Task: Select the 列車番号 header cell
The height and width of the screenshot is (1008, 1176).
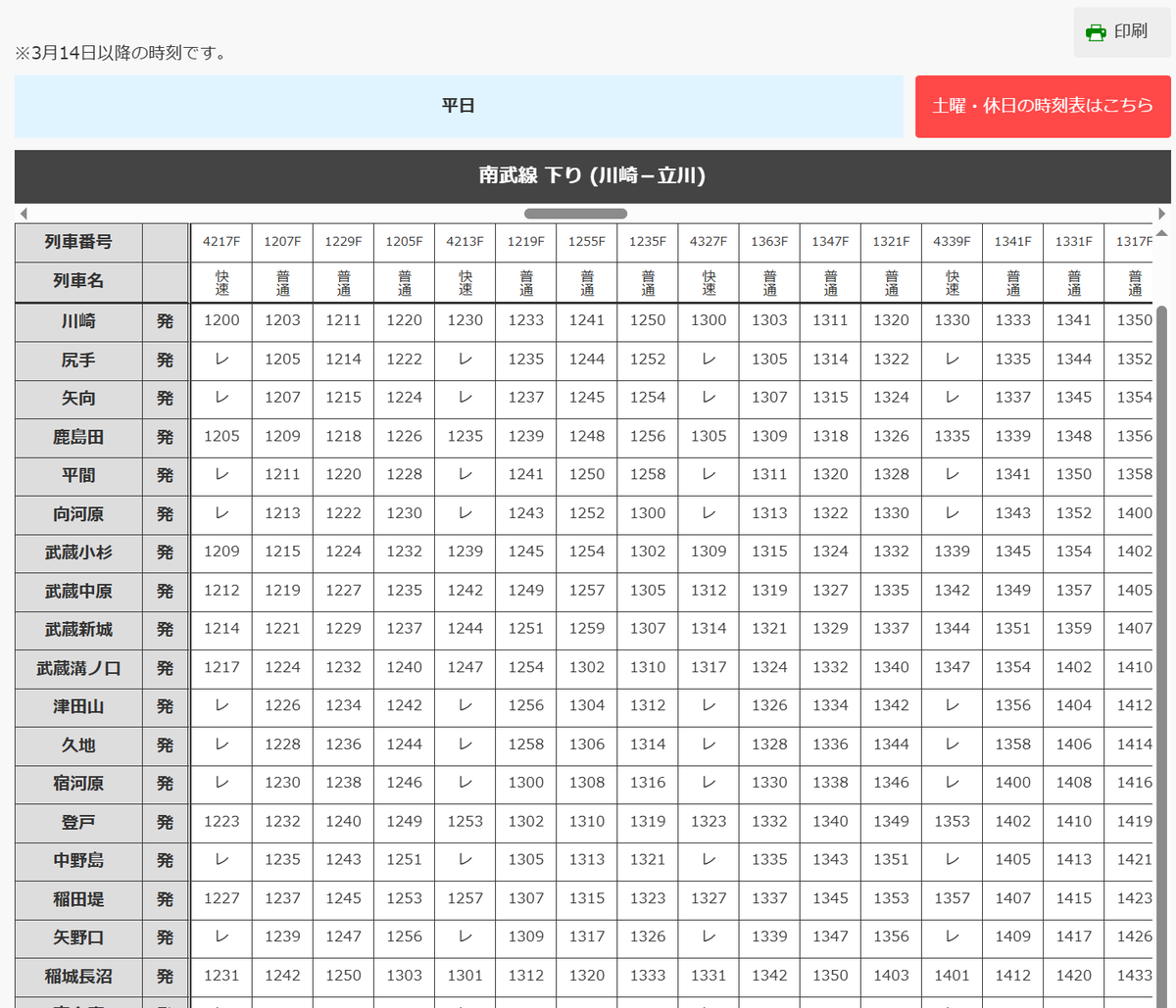Action: click(x=76, y=242)
